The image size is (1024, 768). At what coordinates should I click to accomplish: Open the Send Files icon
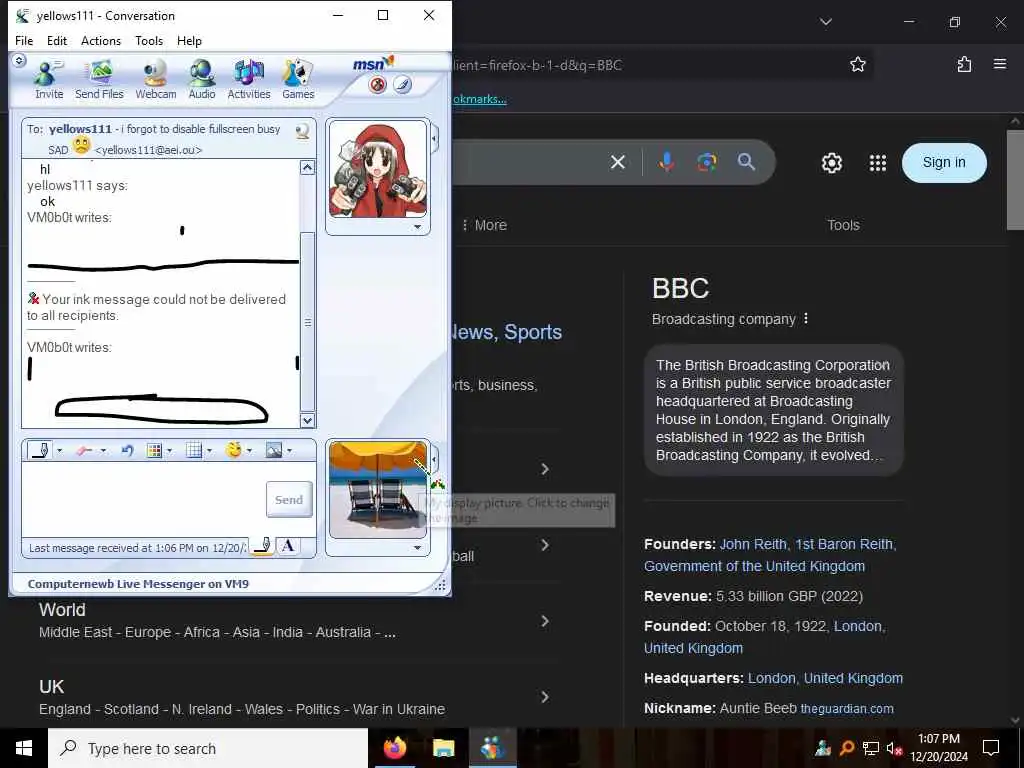99,80
